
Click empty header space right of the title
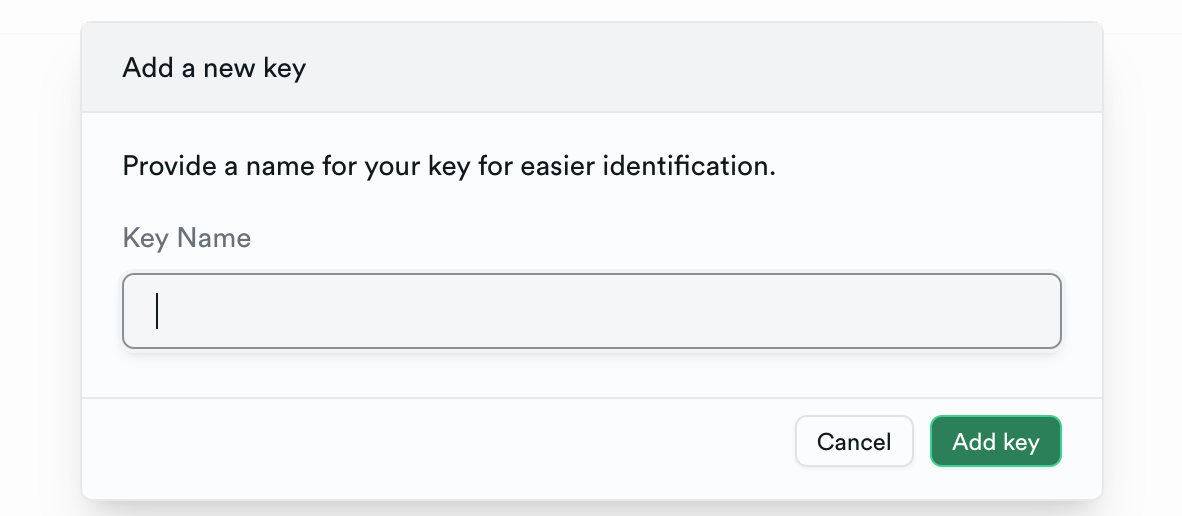(700, 68)
